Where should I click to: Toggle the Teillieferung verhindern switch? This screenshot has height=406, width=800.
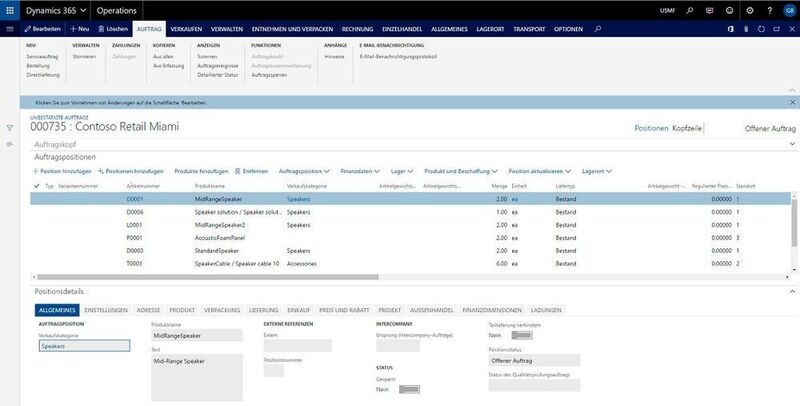pos(520,336)
